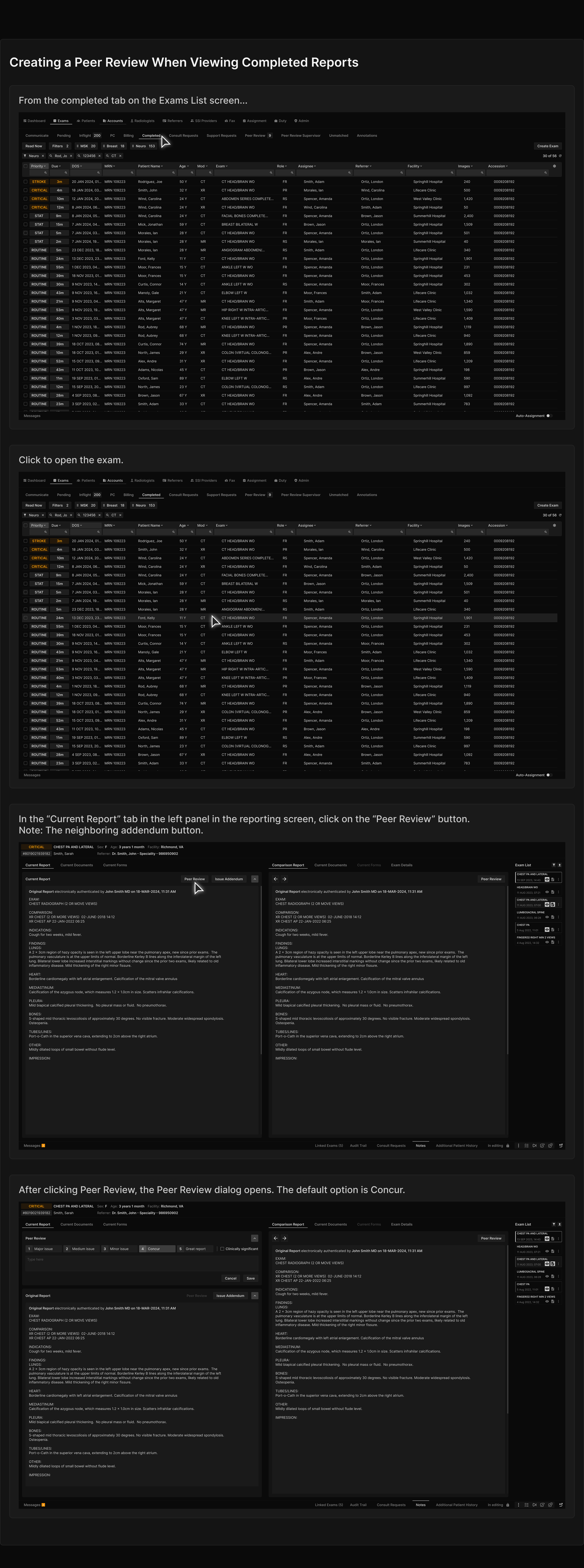Click Patient Name filter search field in first exams list

click(156, 173)
